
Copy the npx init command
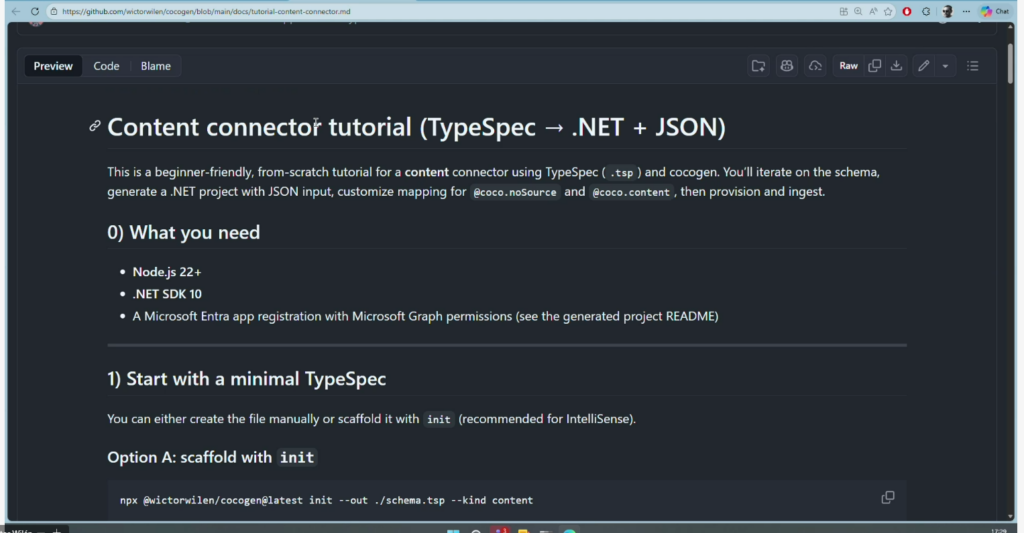(x=887, y=498)
